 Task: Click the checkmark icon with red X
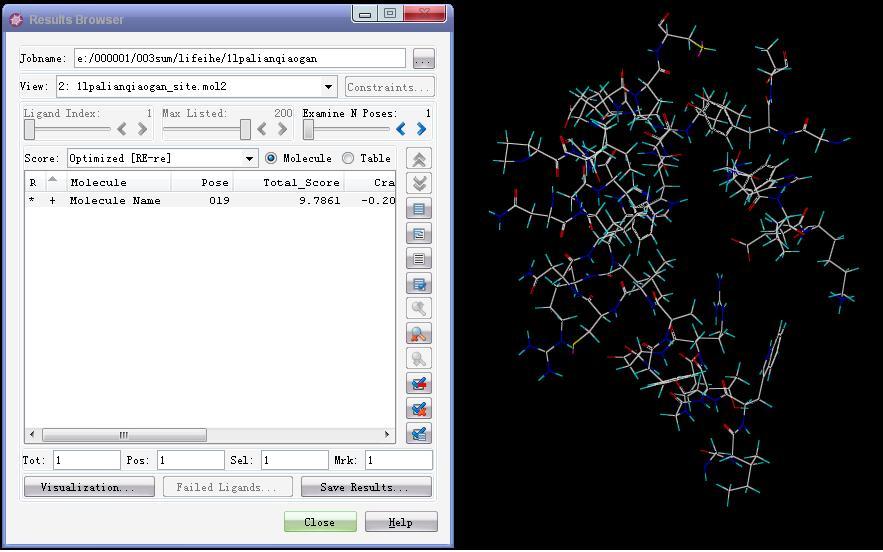pos(418,408)
